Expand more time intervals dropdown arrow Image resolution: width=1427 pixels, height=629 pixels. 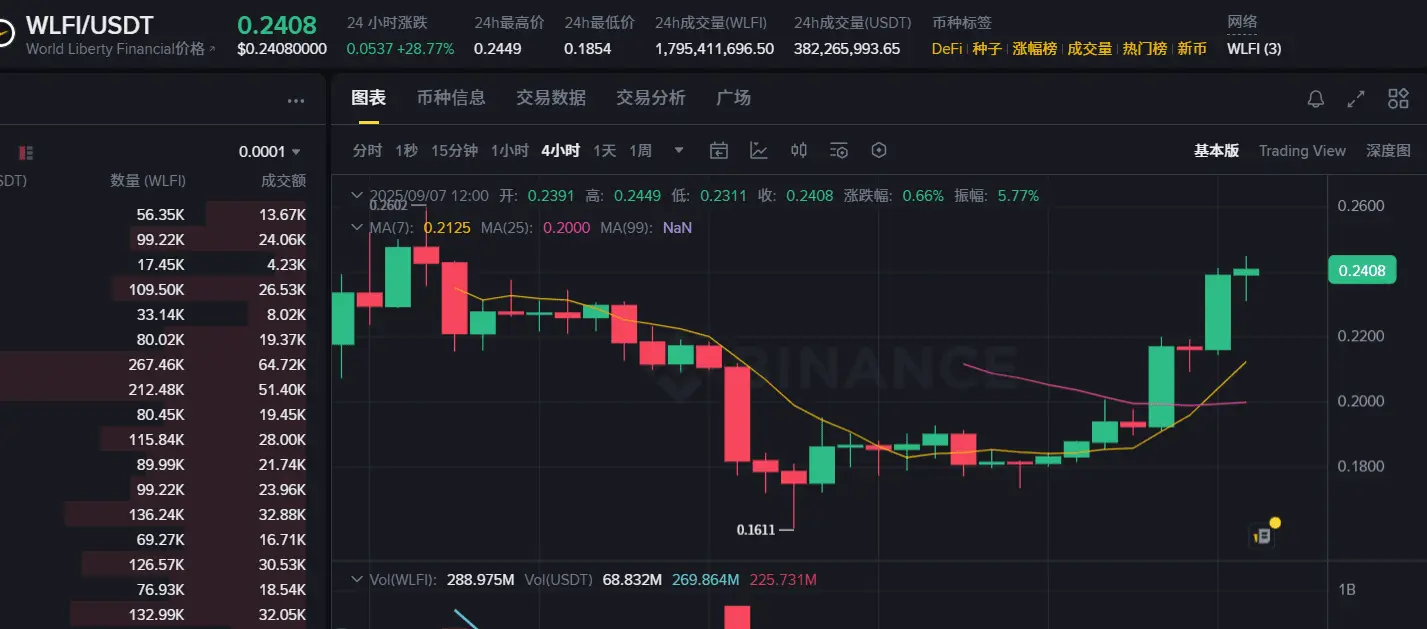680,151
